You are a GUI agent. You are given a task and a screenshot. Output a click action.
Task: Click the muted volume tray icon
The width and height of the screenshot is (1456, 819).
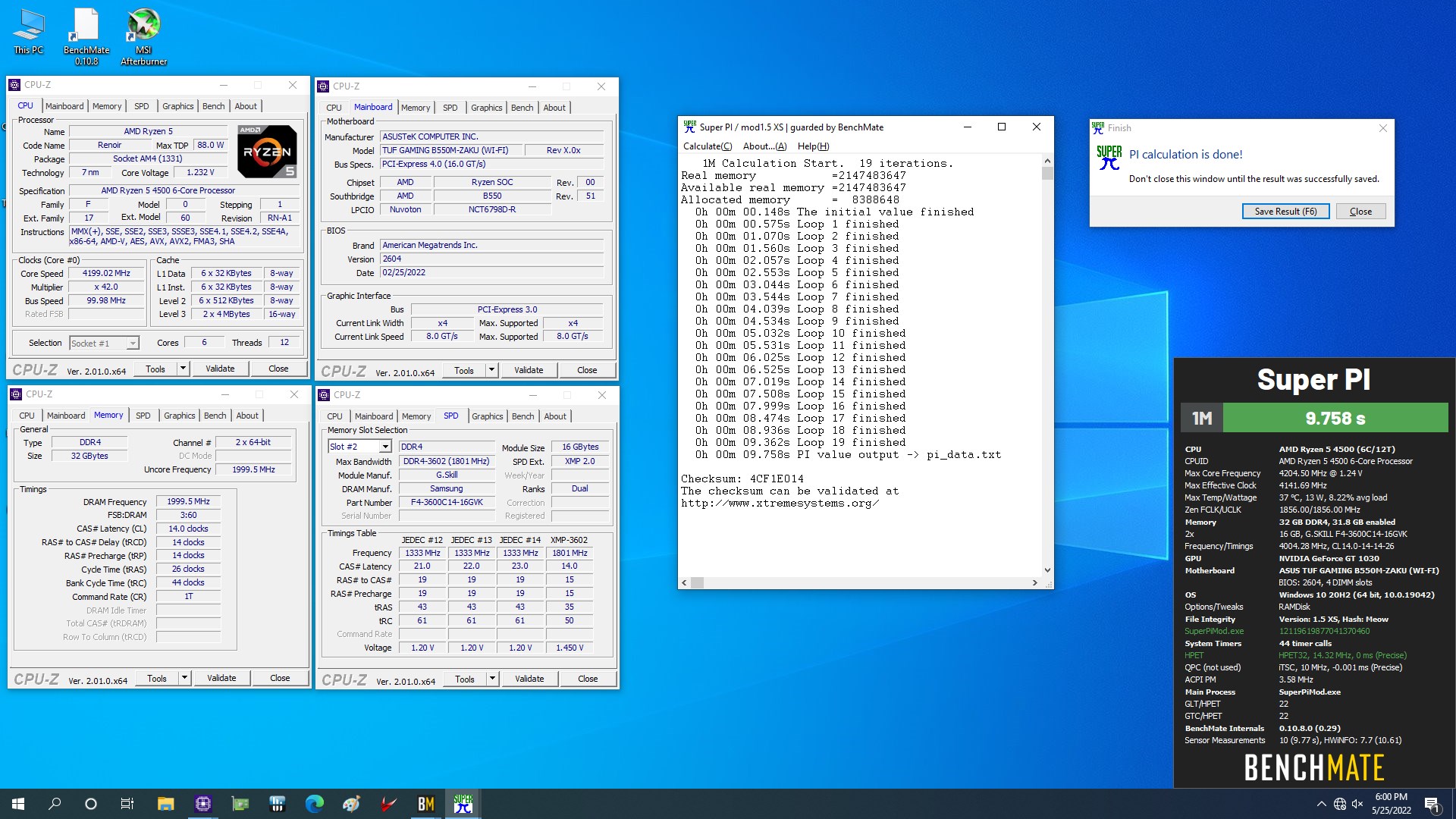click(1357, 804)
